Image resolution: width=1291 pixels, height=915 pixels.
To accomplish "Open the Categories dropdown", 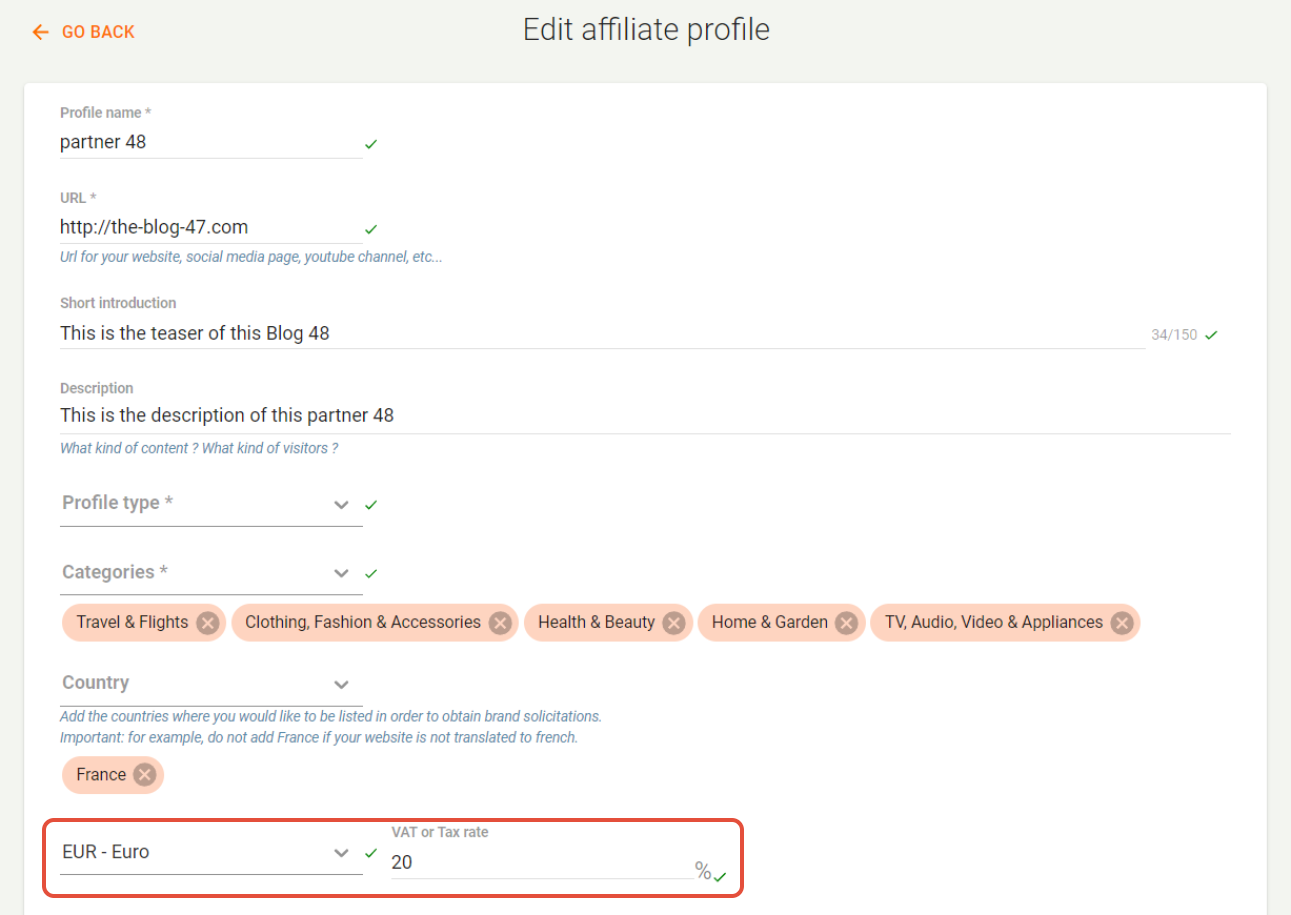I will tap(211, 573).
